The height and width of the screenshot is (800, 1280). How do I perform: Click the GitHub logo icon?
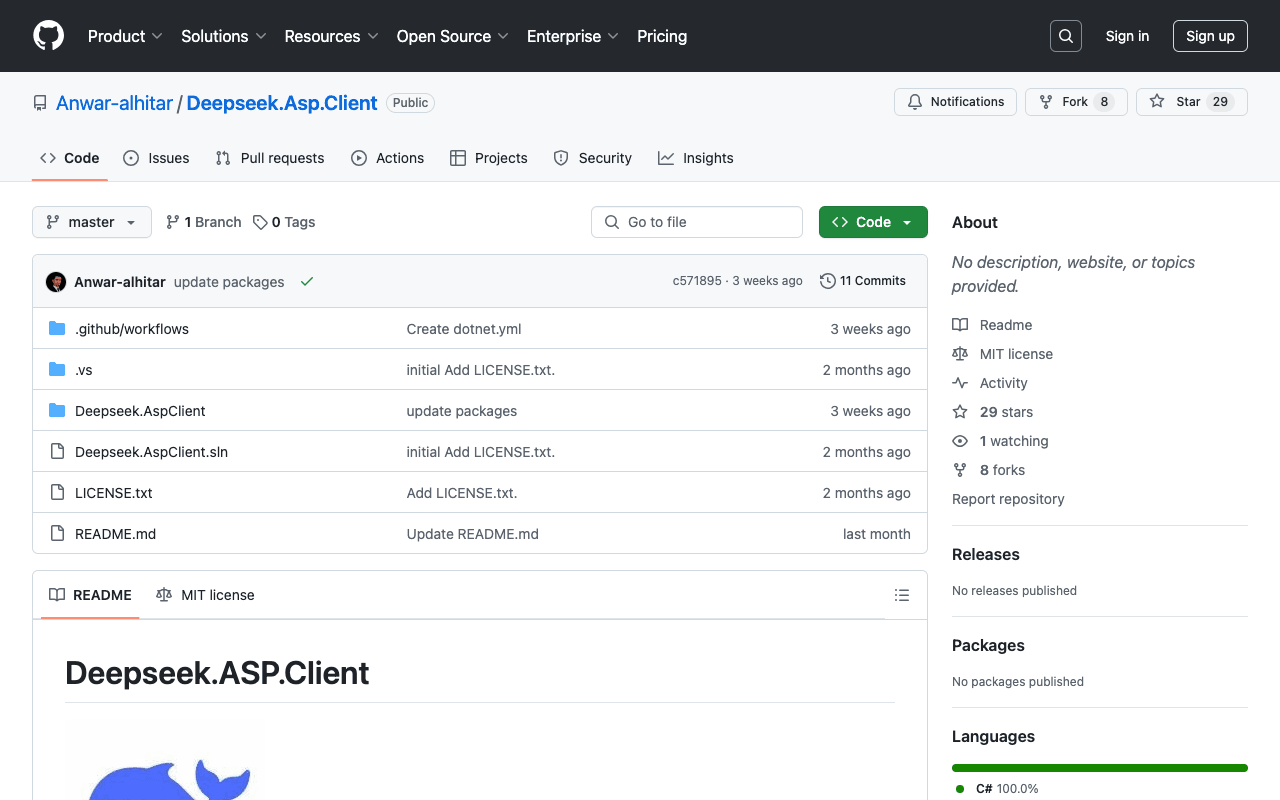tap(48, 36)
